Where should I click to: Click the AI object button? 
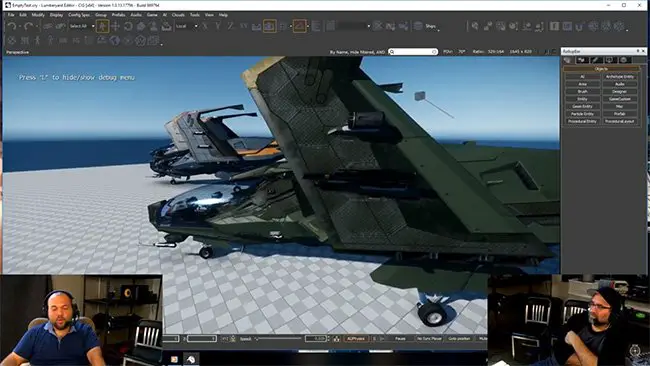(x=582, y=77)
